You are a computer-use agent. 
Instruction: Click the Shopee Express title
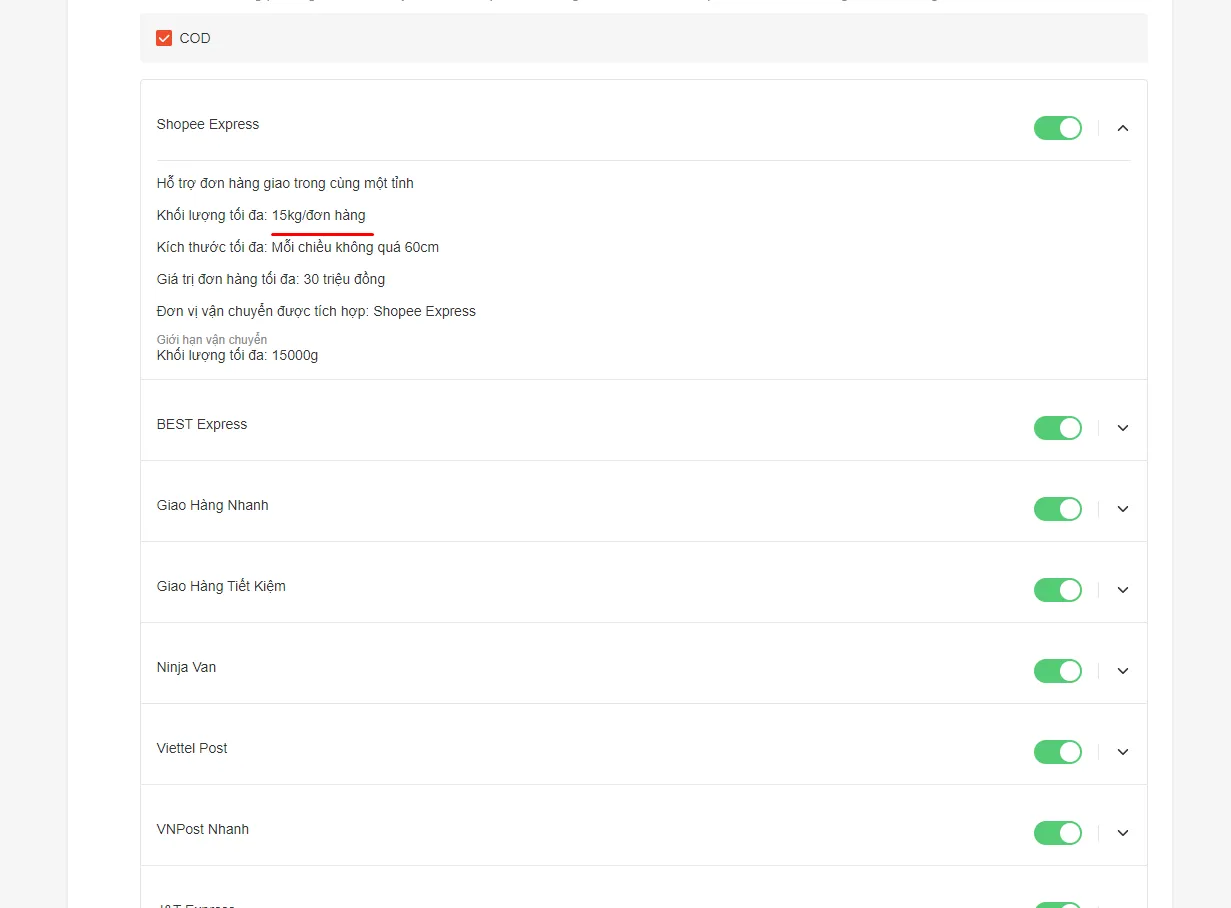click(x=208, y=124)
